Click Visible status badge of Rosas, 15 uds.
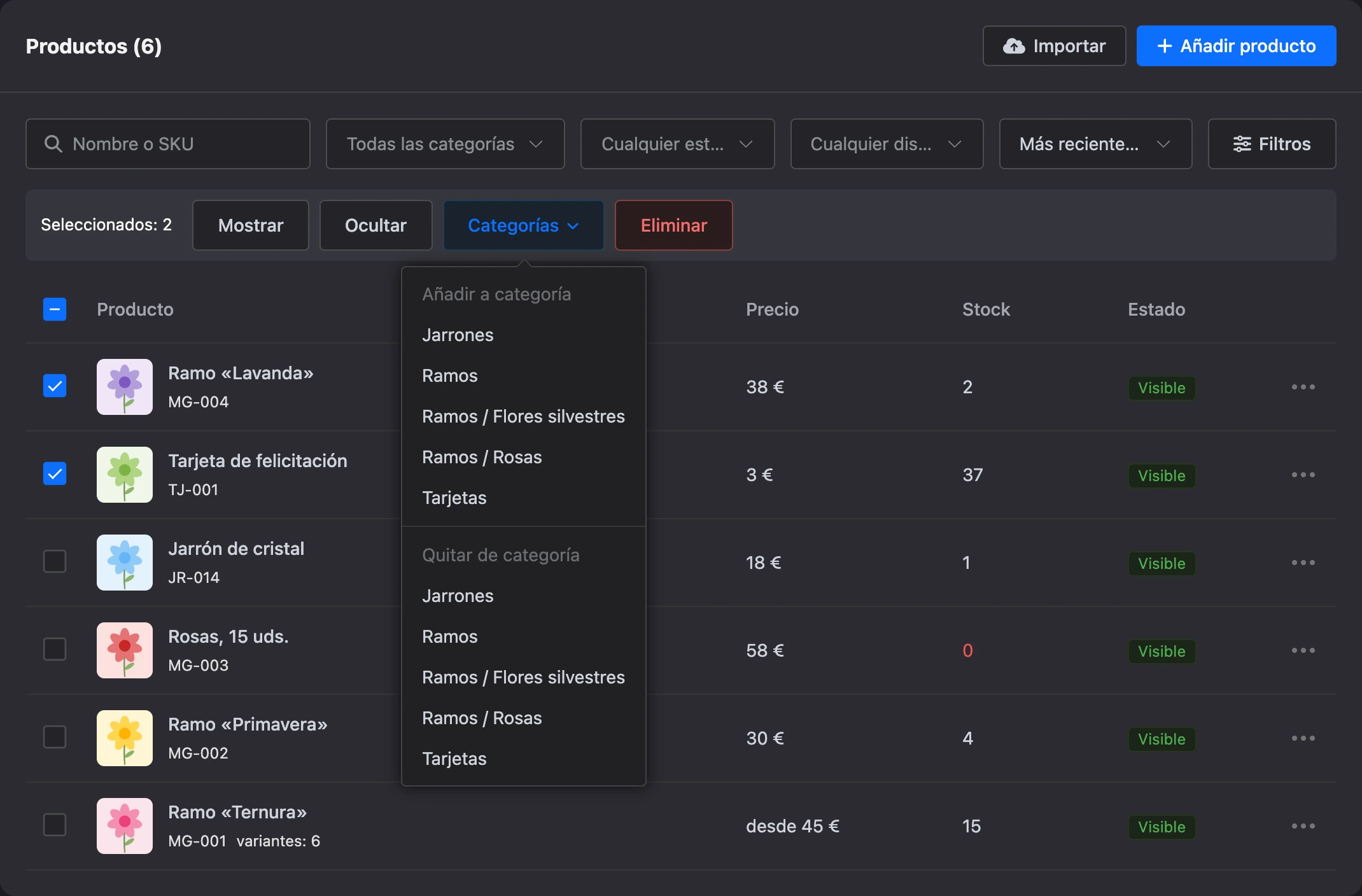The height and width of the screenshot is (896, 1362). click(x=1162, y=651)
